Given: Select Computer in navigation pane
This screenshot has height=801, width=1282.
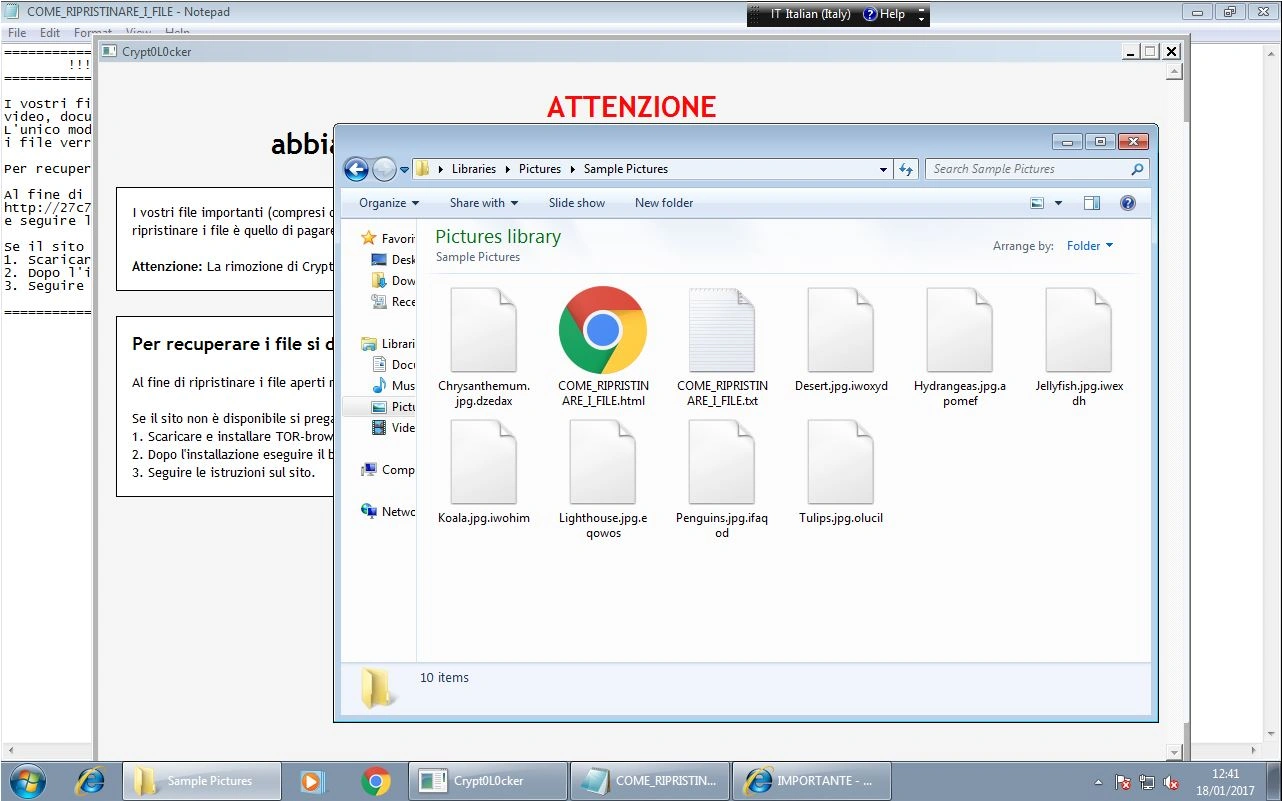Looking at the screenshot, I should [x=388, y=470].
